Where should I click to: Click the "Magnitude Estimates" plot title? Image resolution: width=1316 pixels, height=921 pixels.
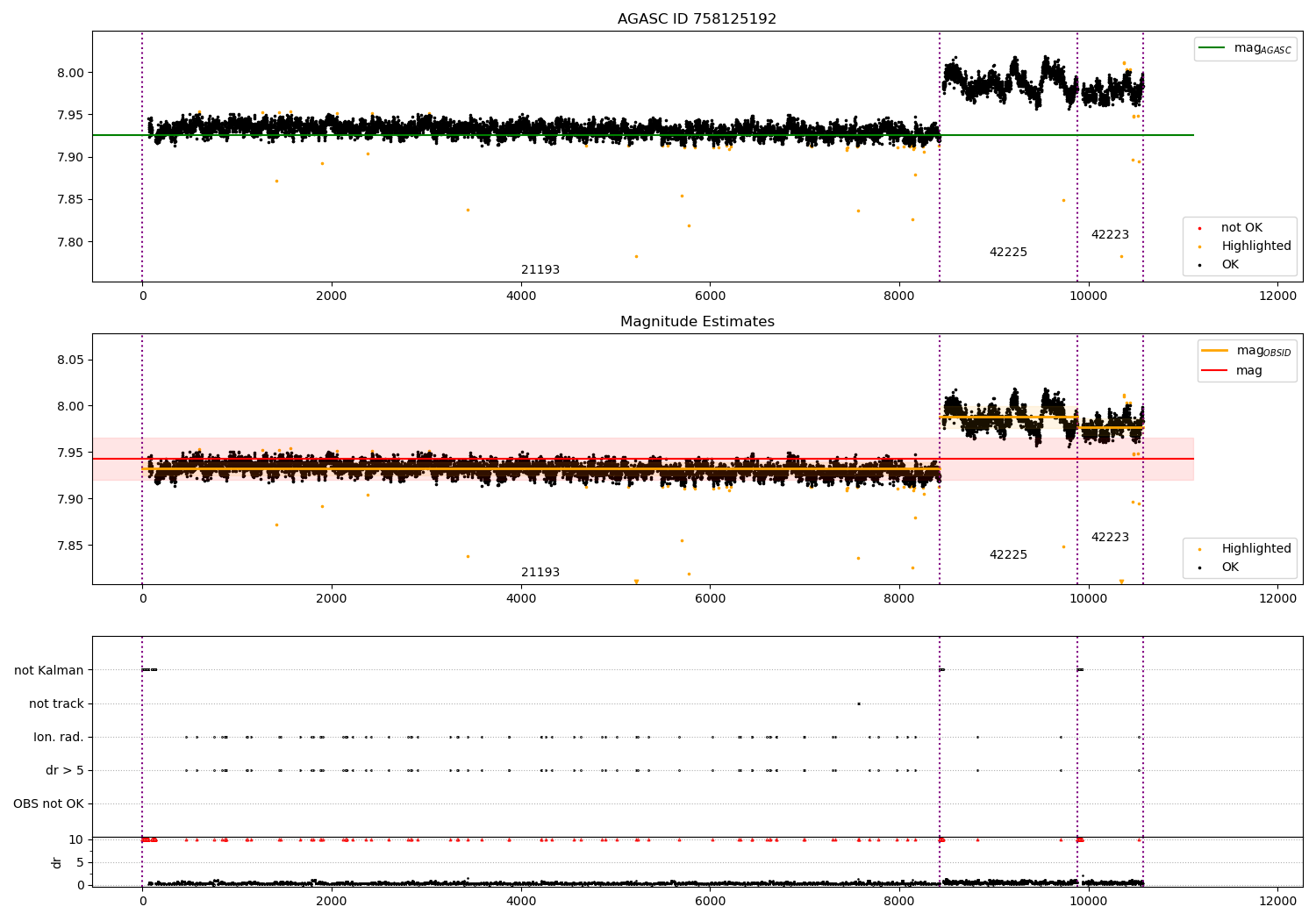point(697,322)
